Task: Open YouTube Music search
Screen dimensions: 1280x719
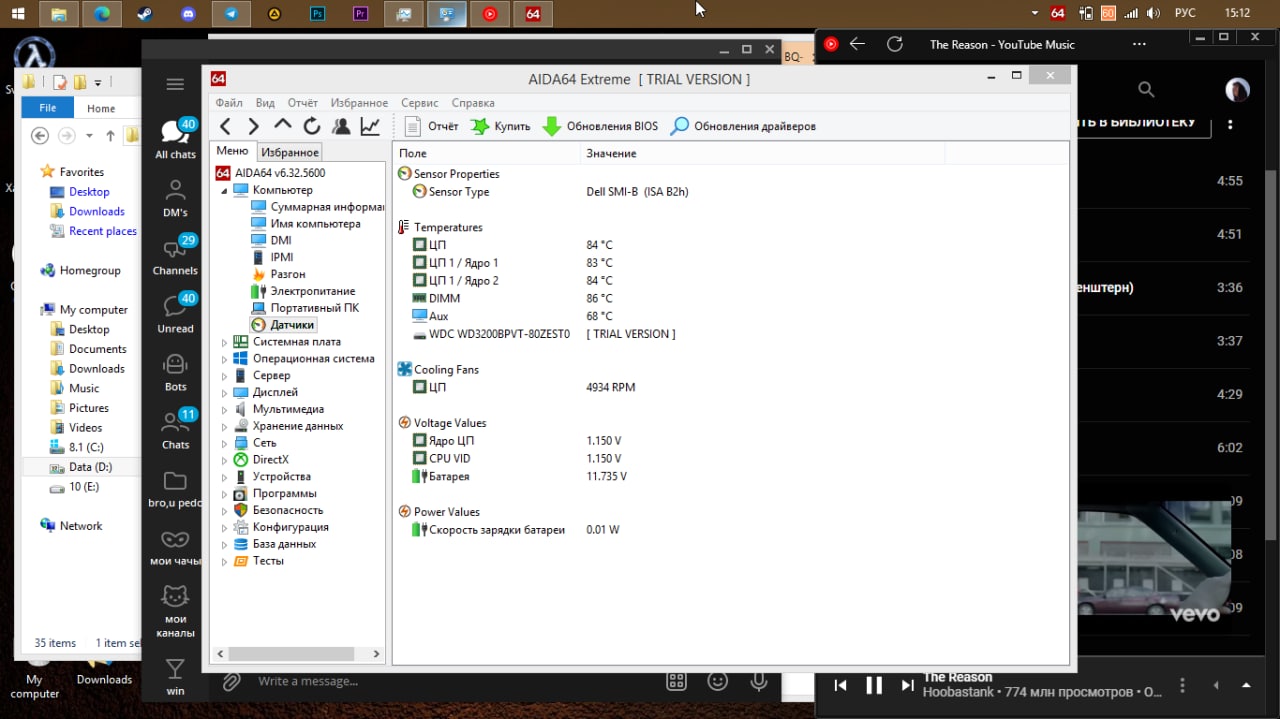Action: [x=1146, y=90]
